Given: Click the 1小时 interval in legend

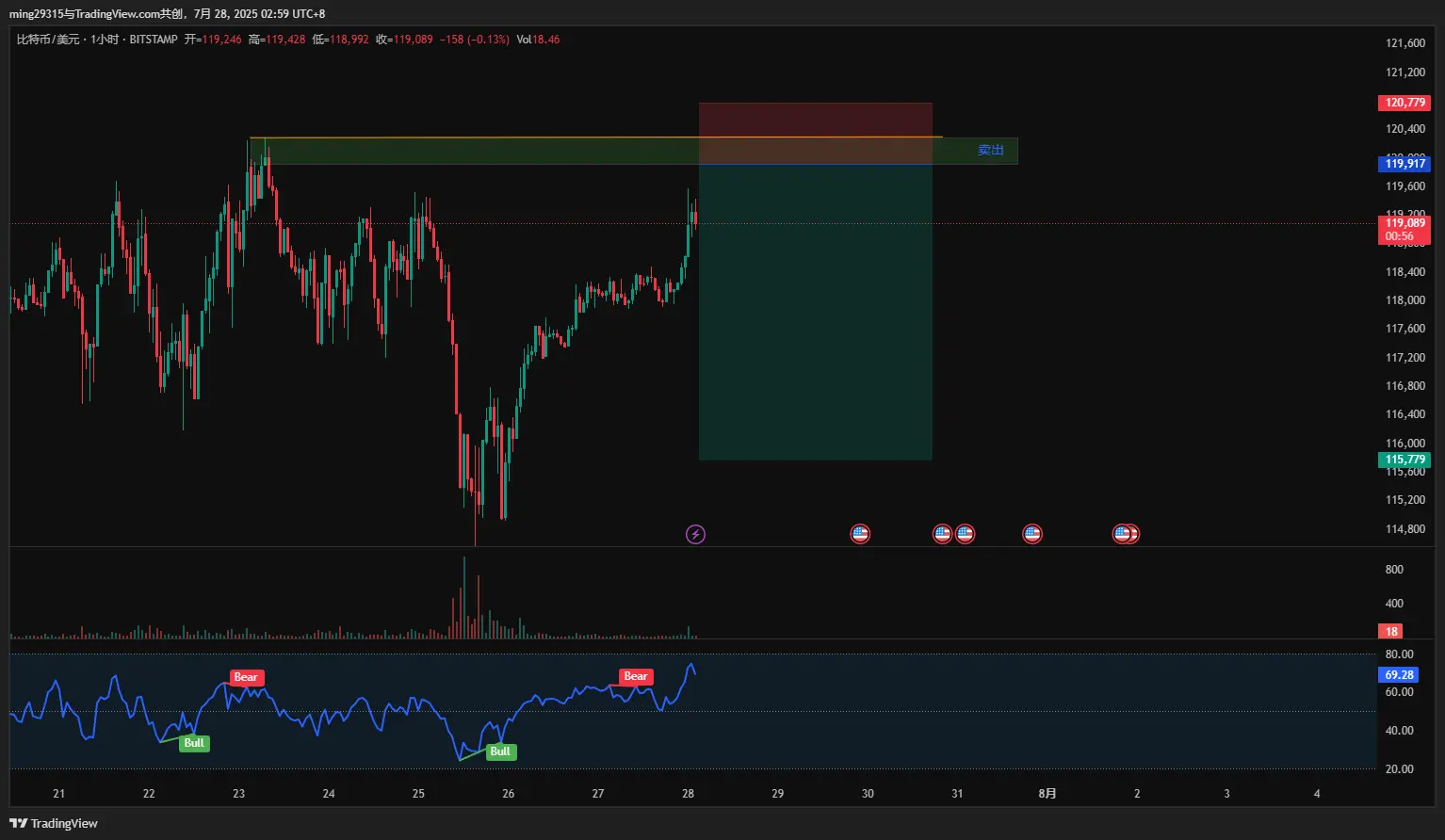Looking at the screenshot, I should click(x=105, y=40).
